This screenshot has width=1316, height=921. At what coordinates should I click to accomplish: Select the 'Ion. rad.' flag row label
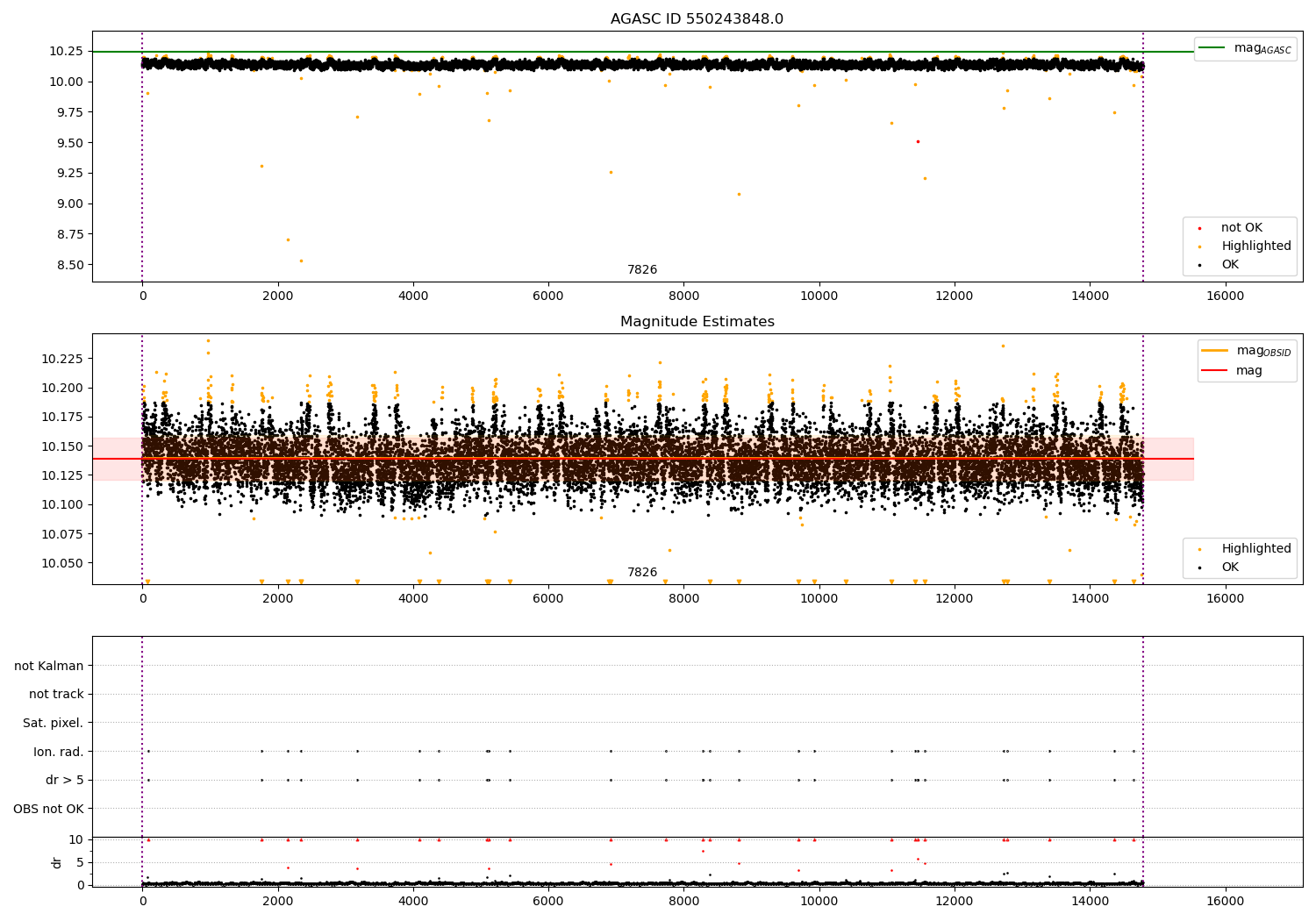coord(59,752)
